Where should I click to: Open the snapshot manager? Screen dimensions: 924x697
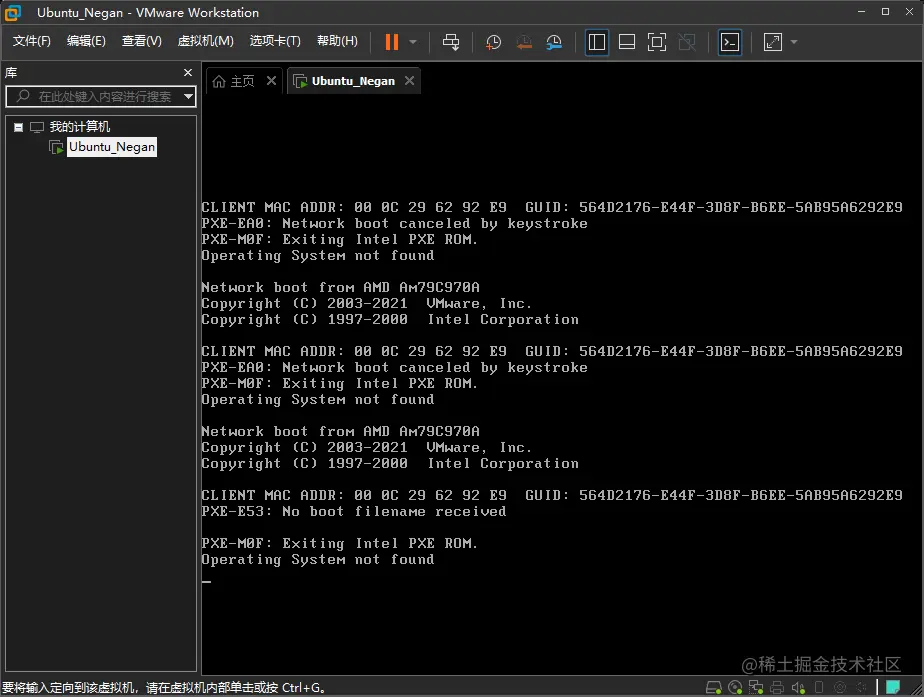pos(554,42)
